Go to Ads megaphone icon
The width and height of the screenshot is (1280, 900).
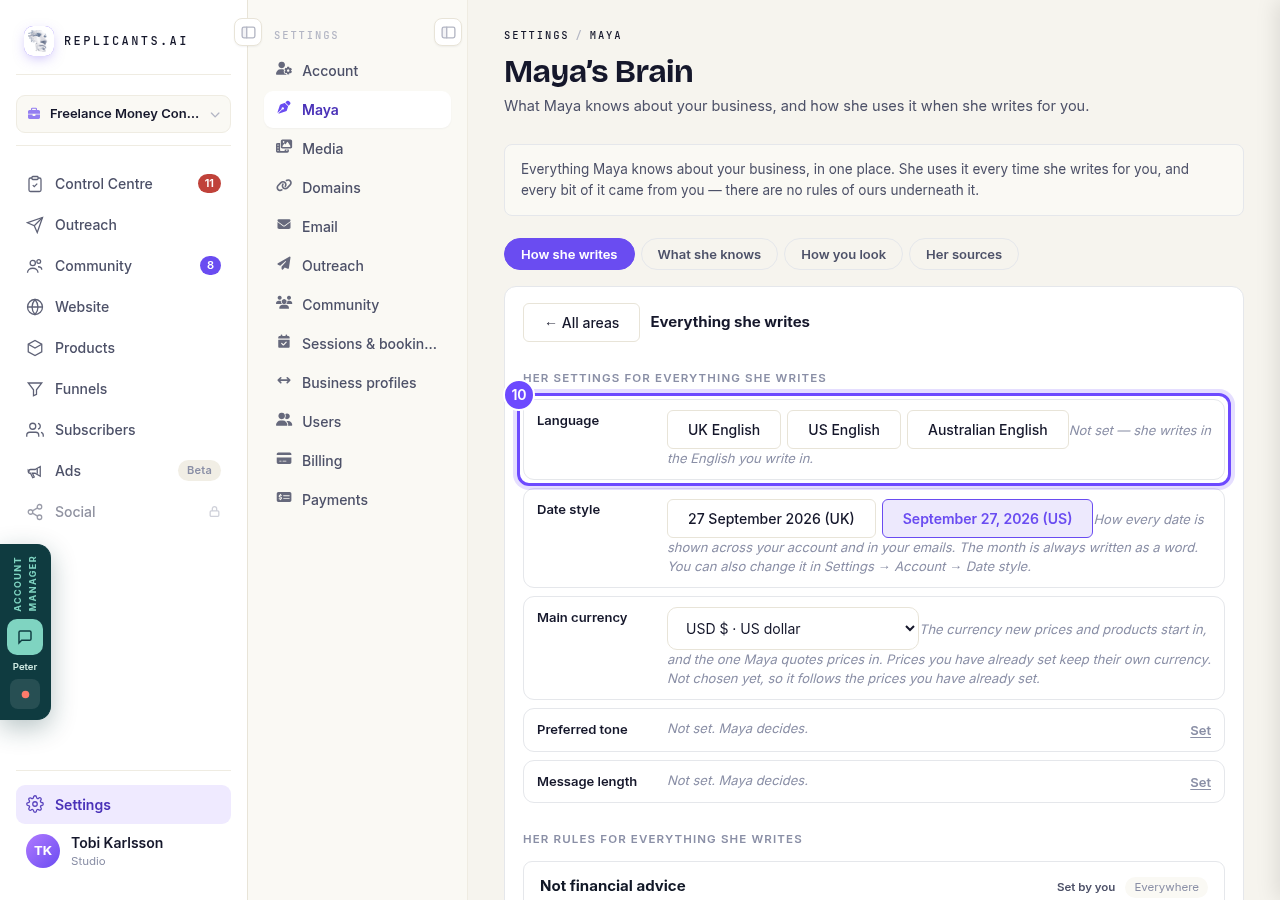tap(35, 471)
